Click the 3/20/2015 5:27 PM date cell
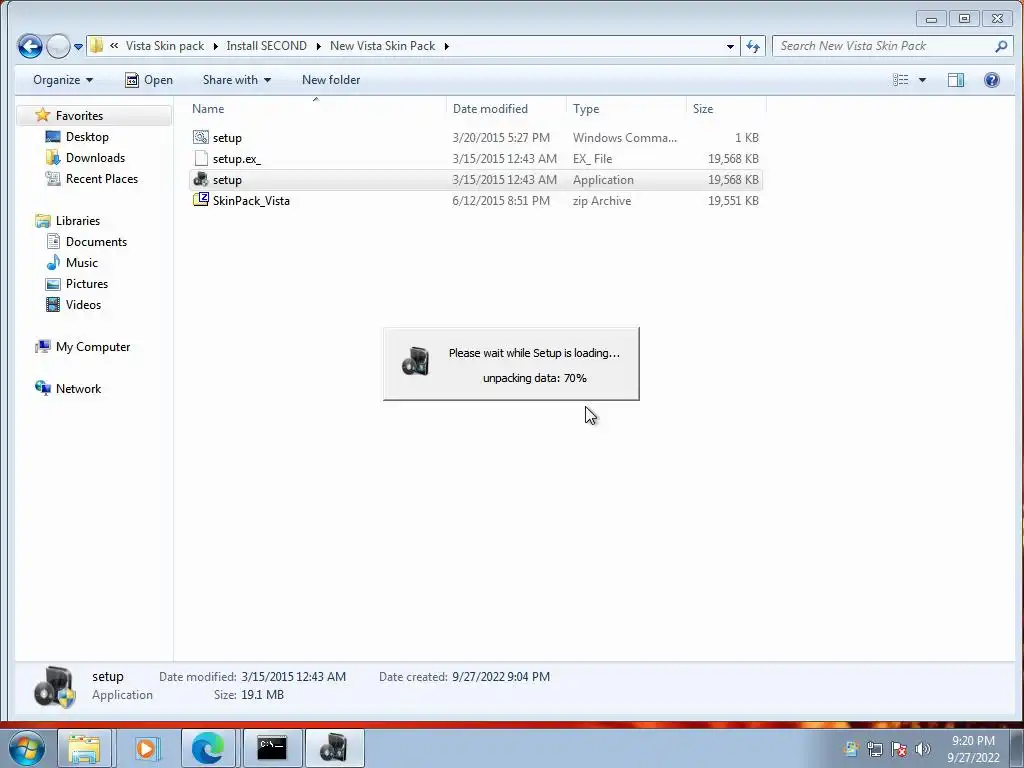Image resolution: width=1024 pixels, height=768 pixels. pos(501,138)
